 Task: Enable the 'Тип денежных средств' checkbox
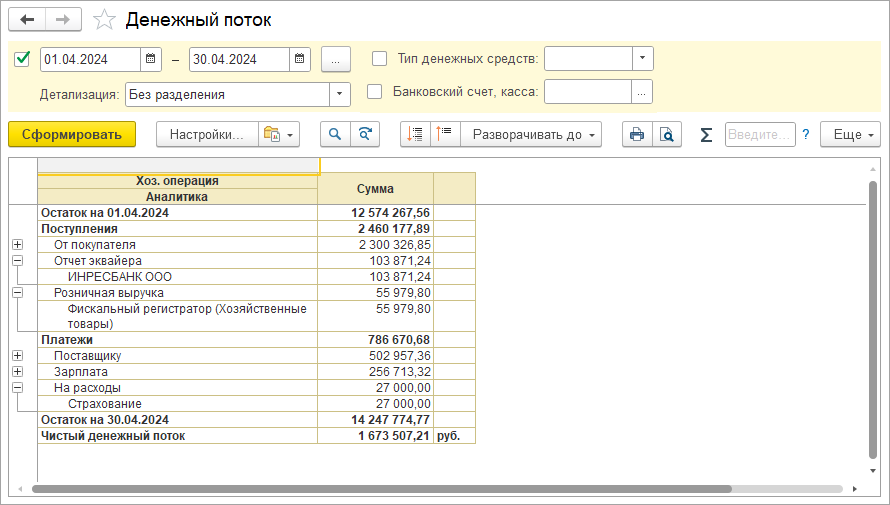pyautogui.click(x=377, y=59)
